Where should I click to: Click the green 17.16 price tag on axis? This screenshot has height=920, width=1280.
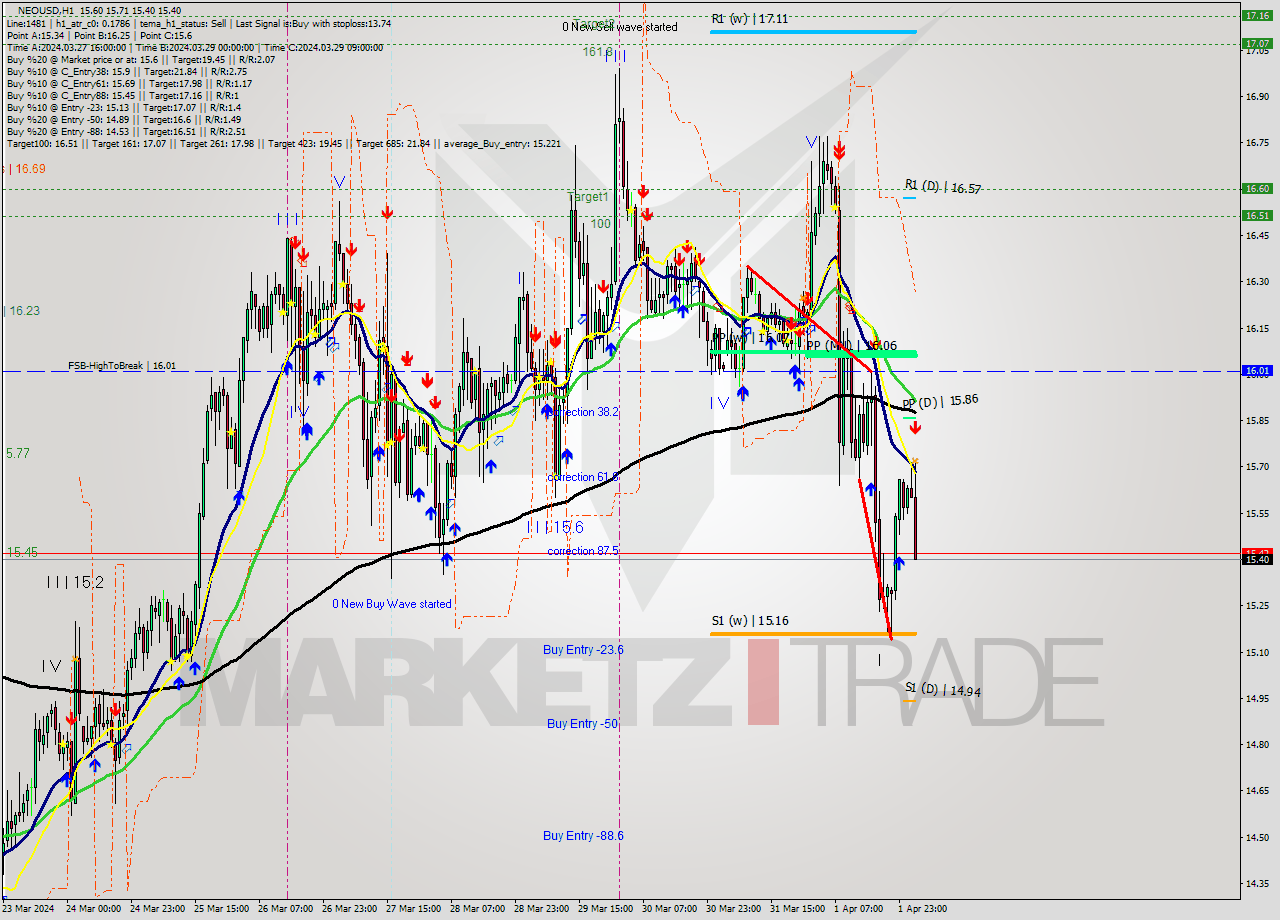pyautogui.click(x=1256, y=15)
